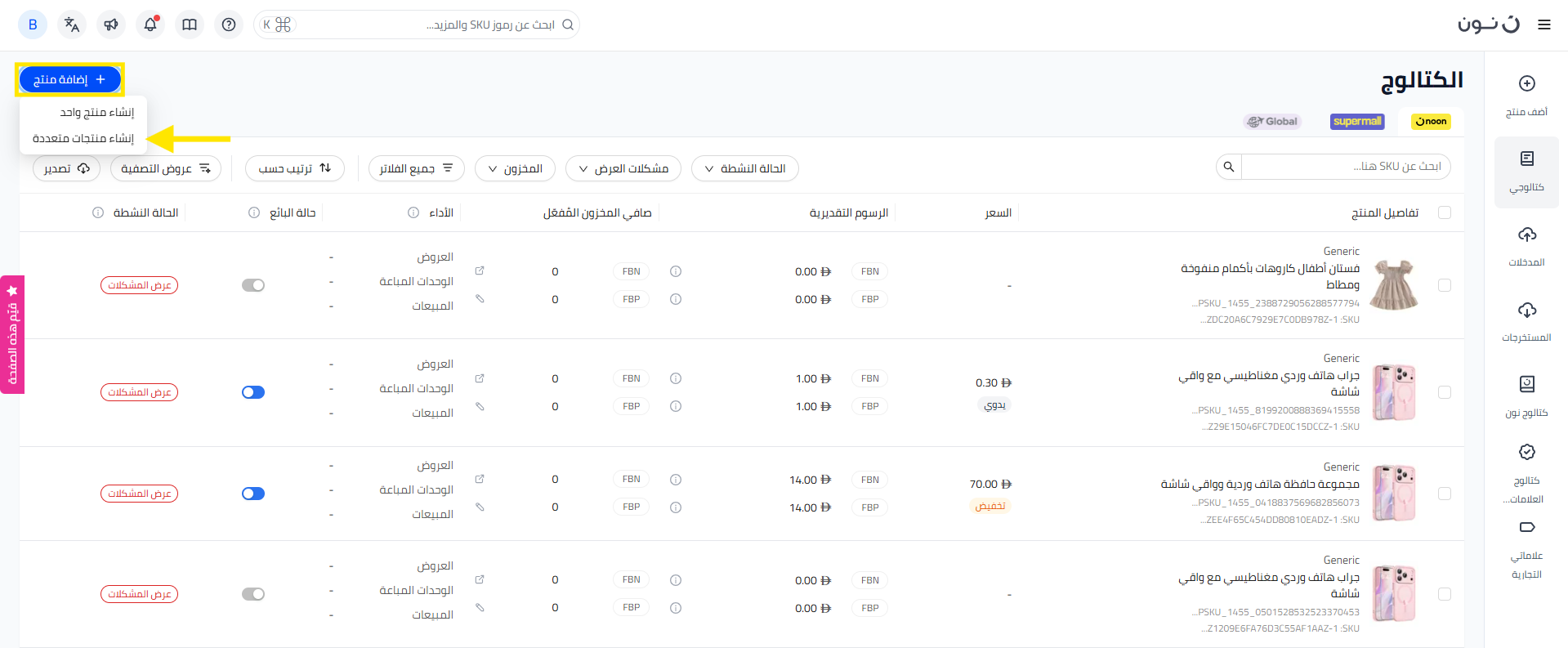Select create multiple products menu option
This screenshot has height=648, width=1568.
click(x=83, y=138)
